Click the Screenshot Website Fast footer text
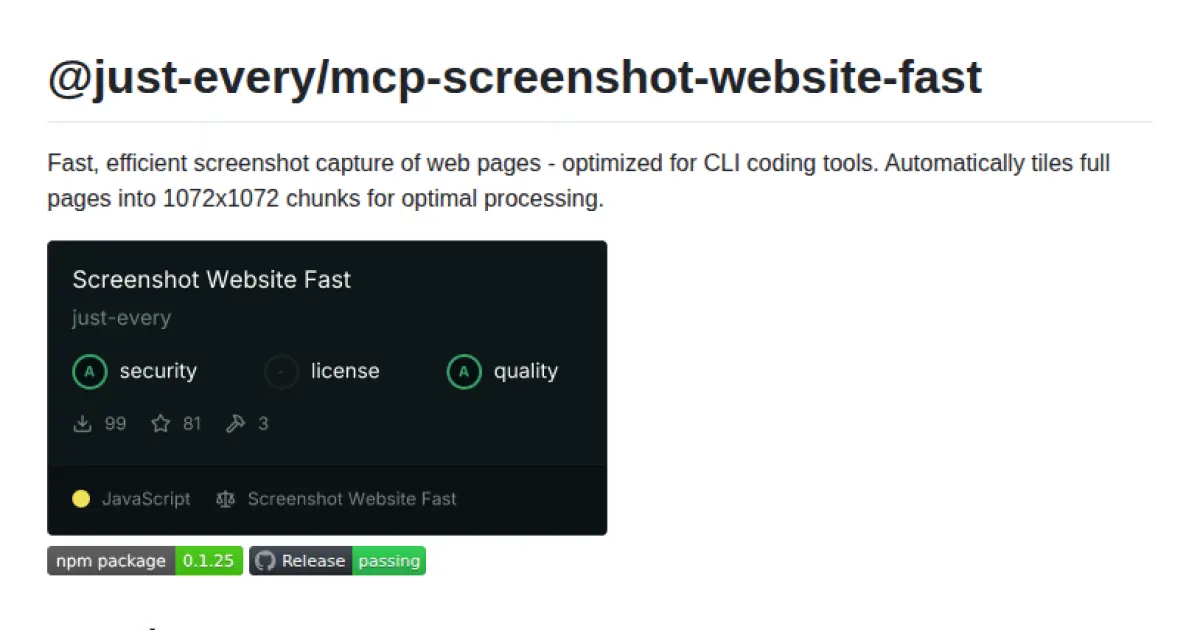 pos(352,498)
